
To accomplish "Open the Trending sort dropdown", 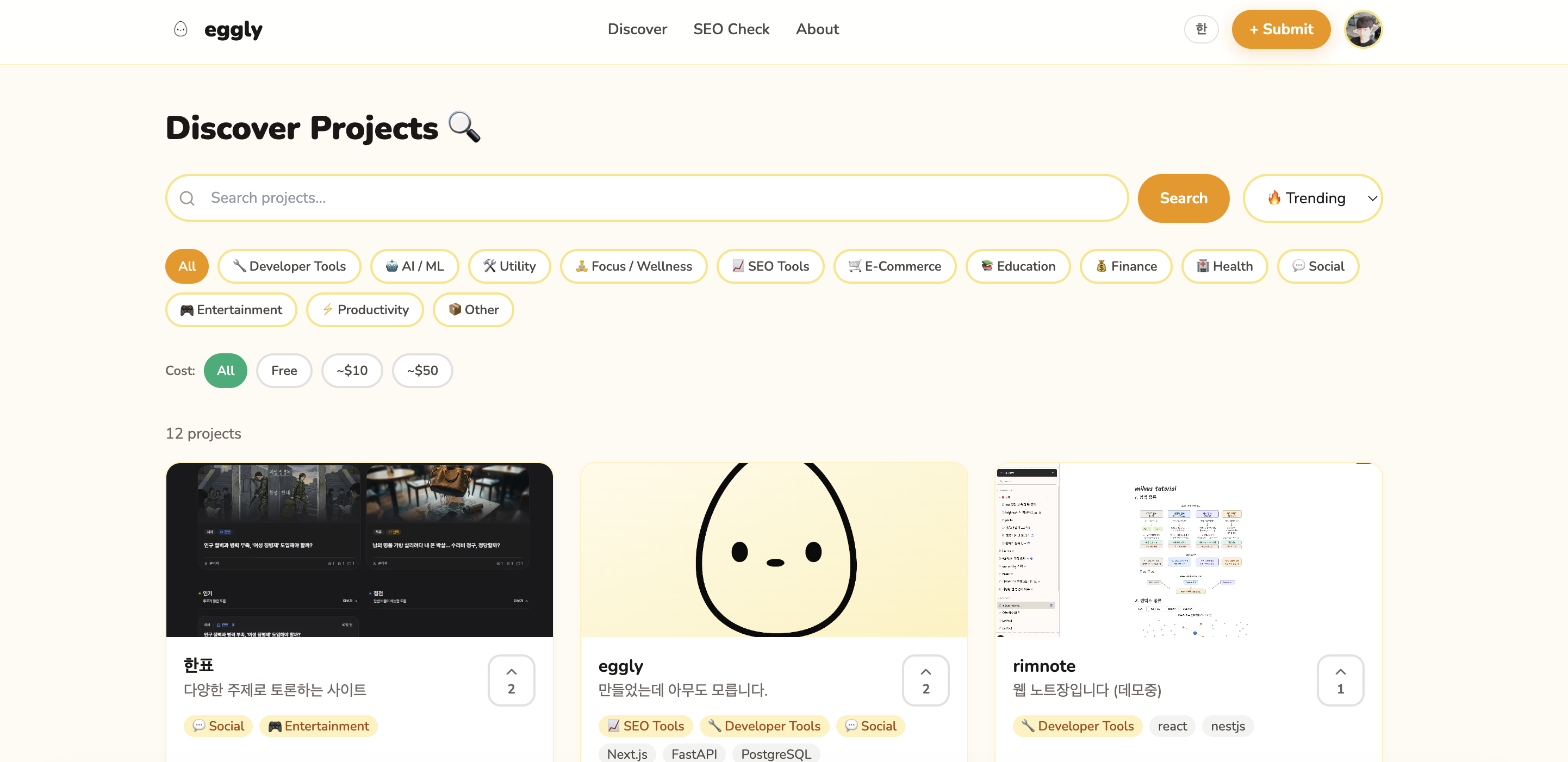I will click(1312, 198).
